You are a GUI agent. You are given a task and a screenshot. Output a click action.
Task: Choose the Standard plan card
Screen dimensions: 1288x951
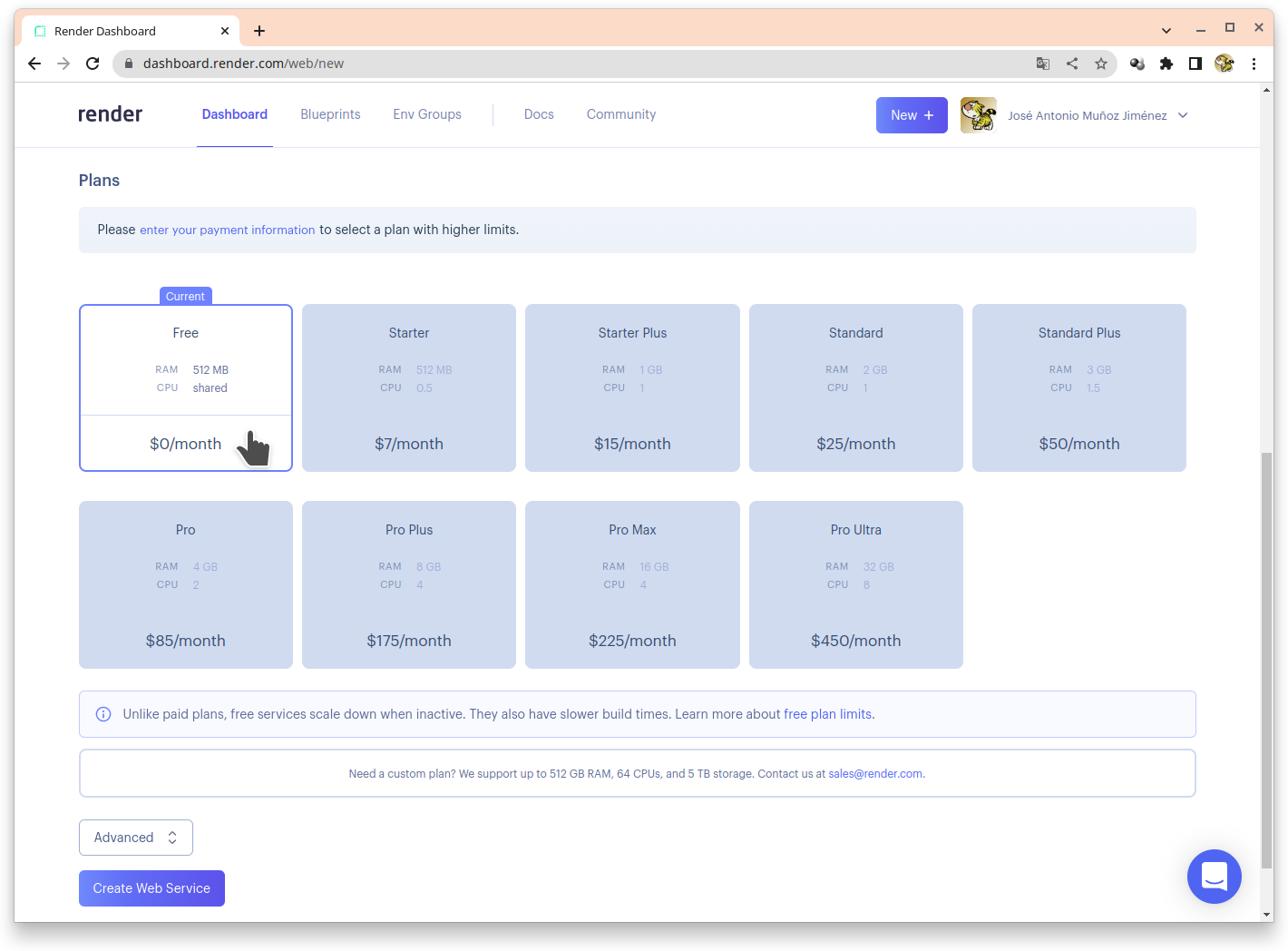856,388
